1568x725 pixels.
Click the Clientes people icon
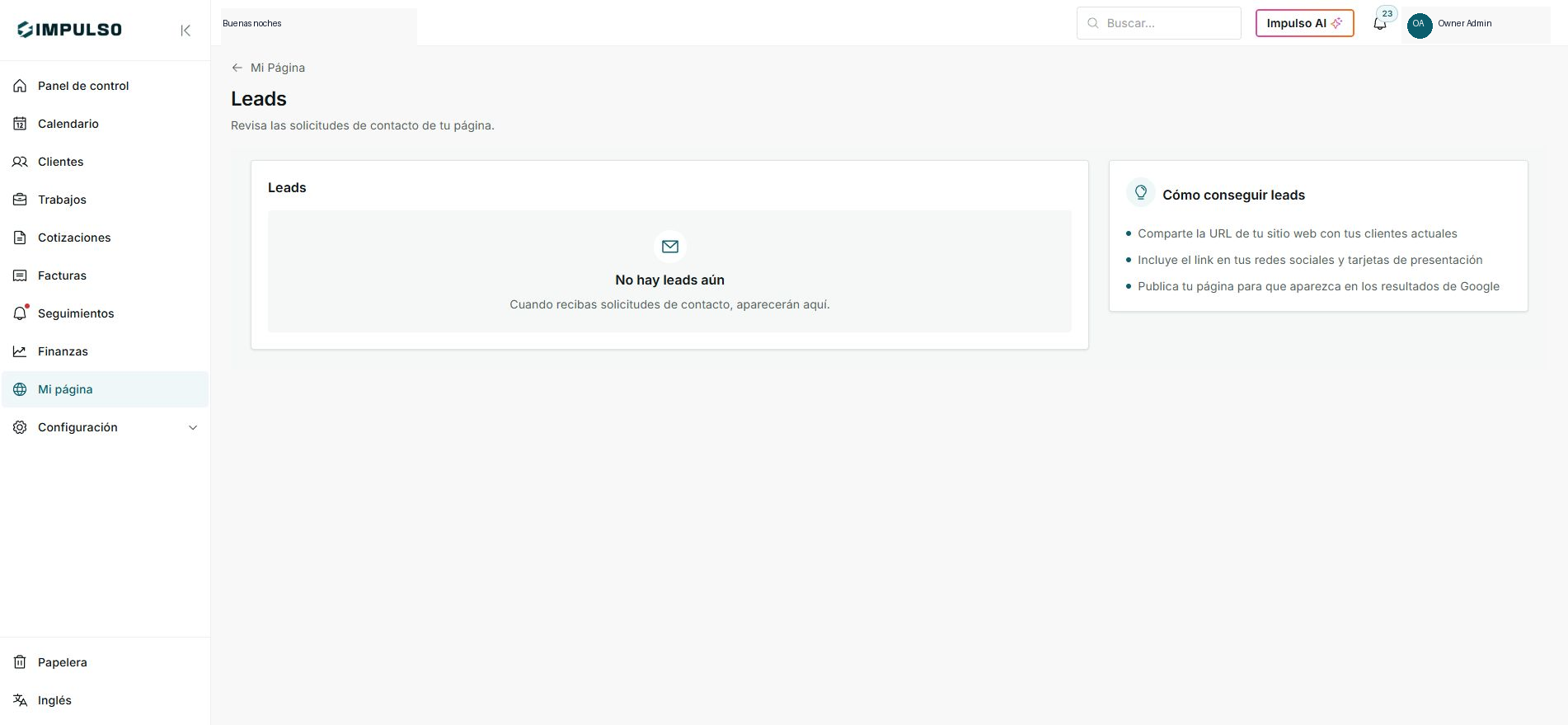[x=20, y=162]
